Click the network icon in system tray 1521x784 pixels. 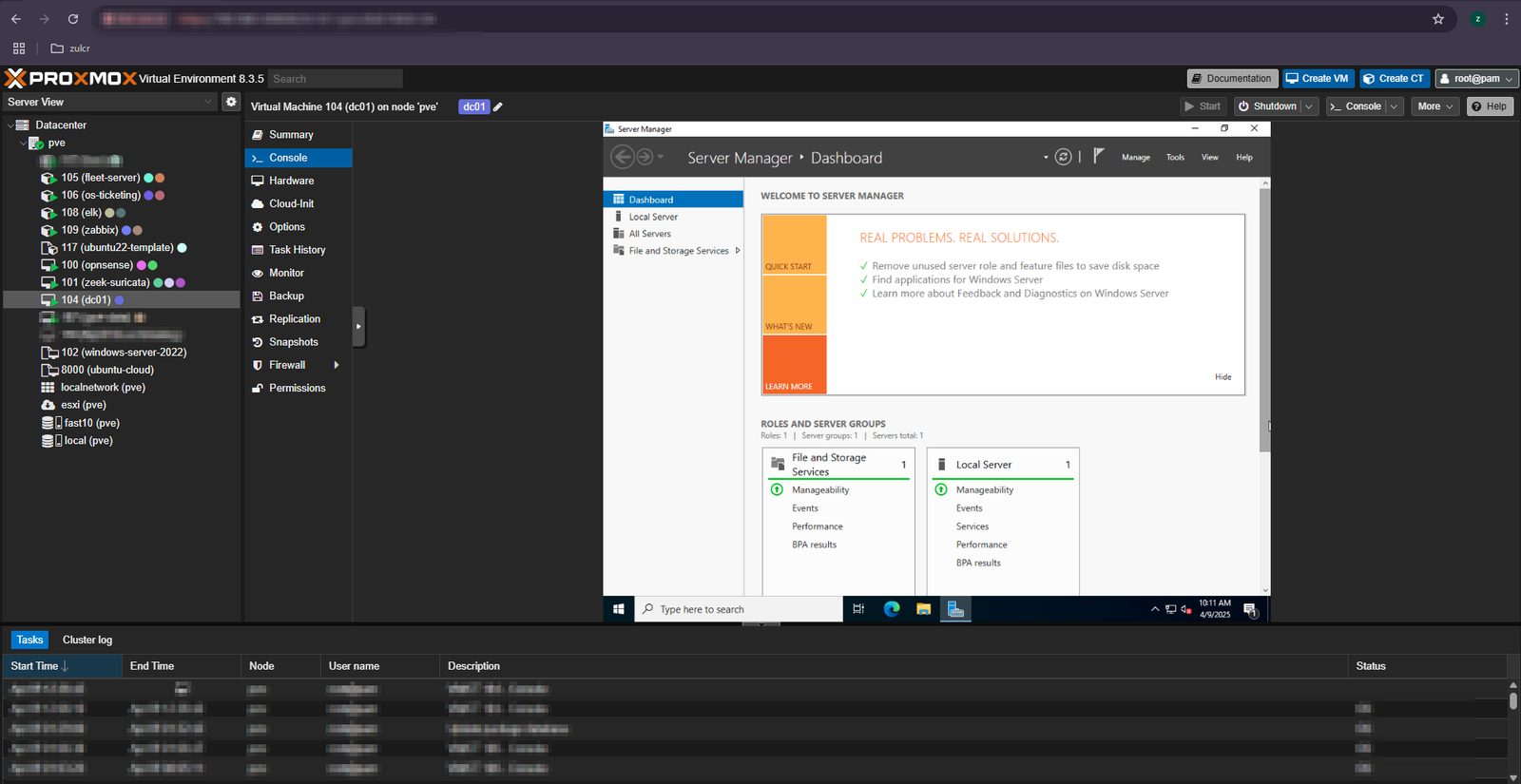pos(1171,610)
